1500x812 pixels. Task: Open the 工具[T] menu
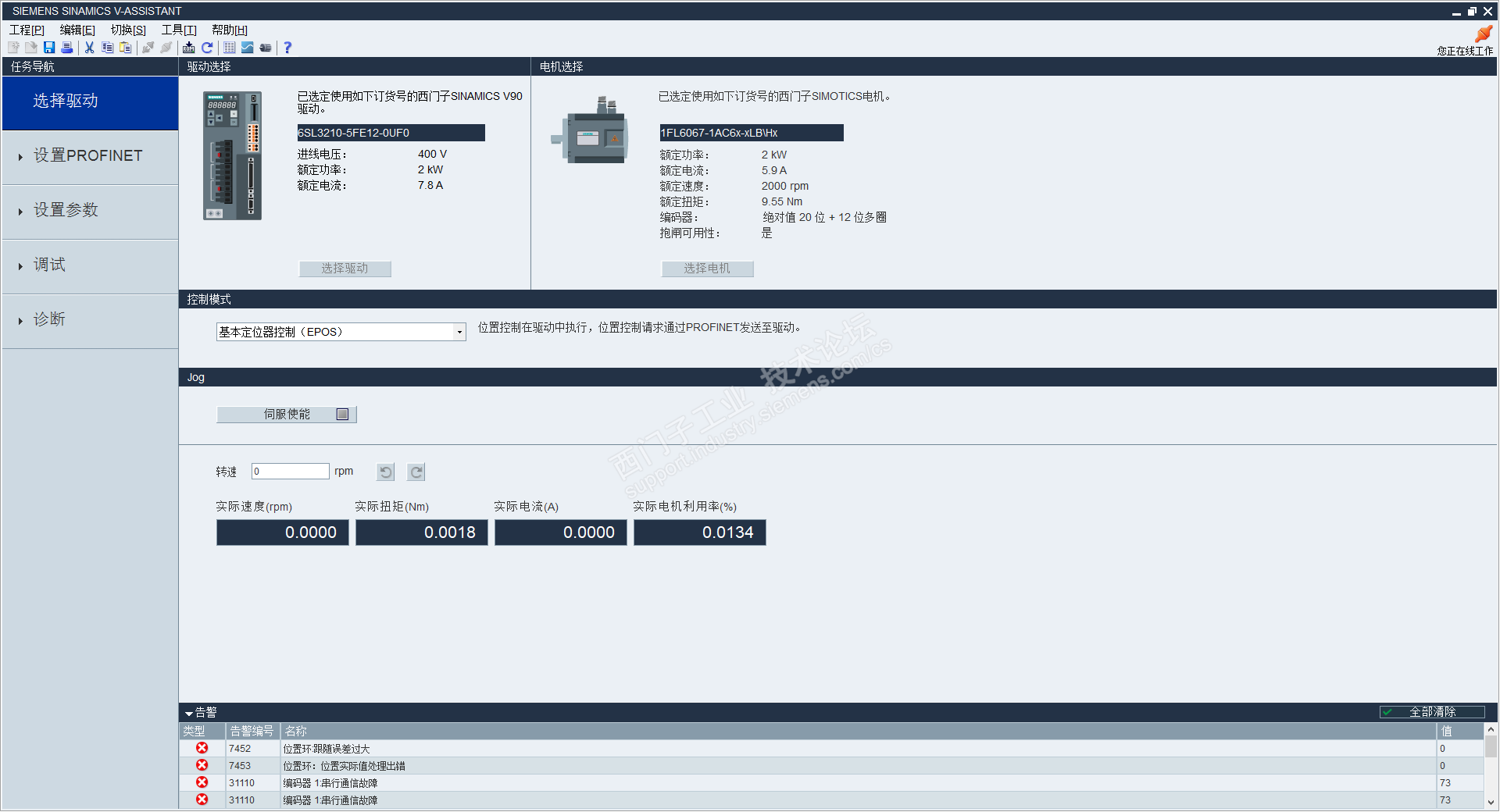tap(179, 30)
